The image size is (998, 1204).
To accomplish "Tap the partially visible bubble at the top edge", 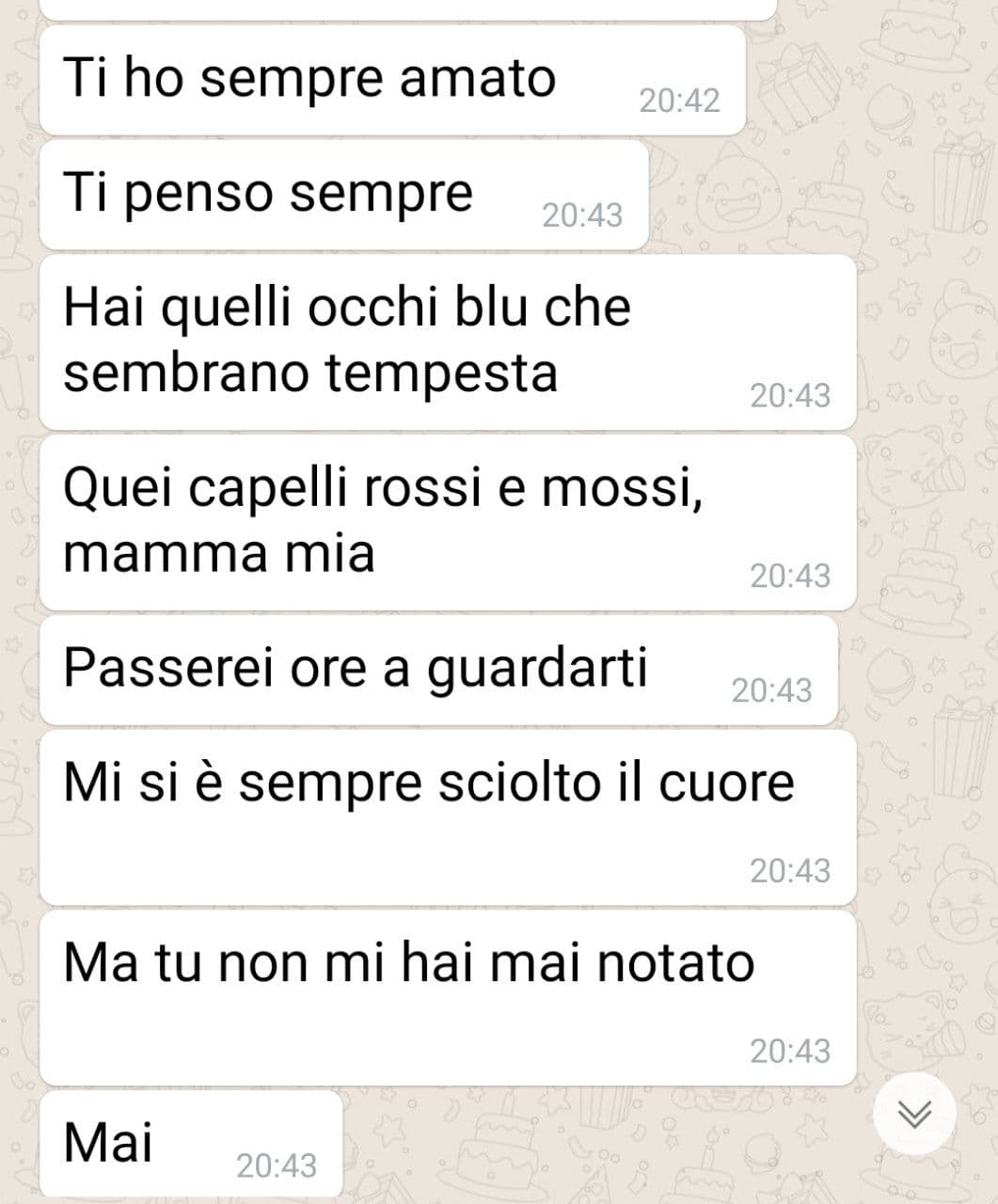I will (409, 9).
